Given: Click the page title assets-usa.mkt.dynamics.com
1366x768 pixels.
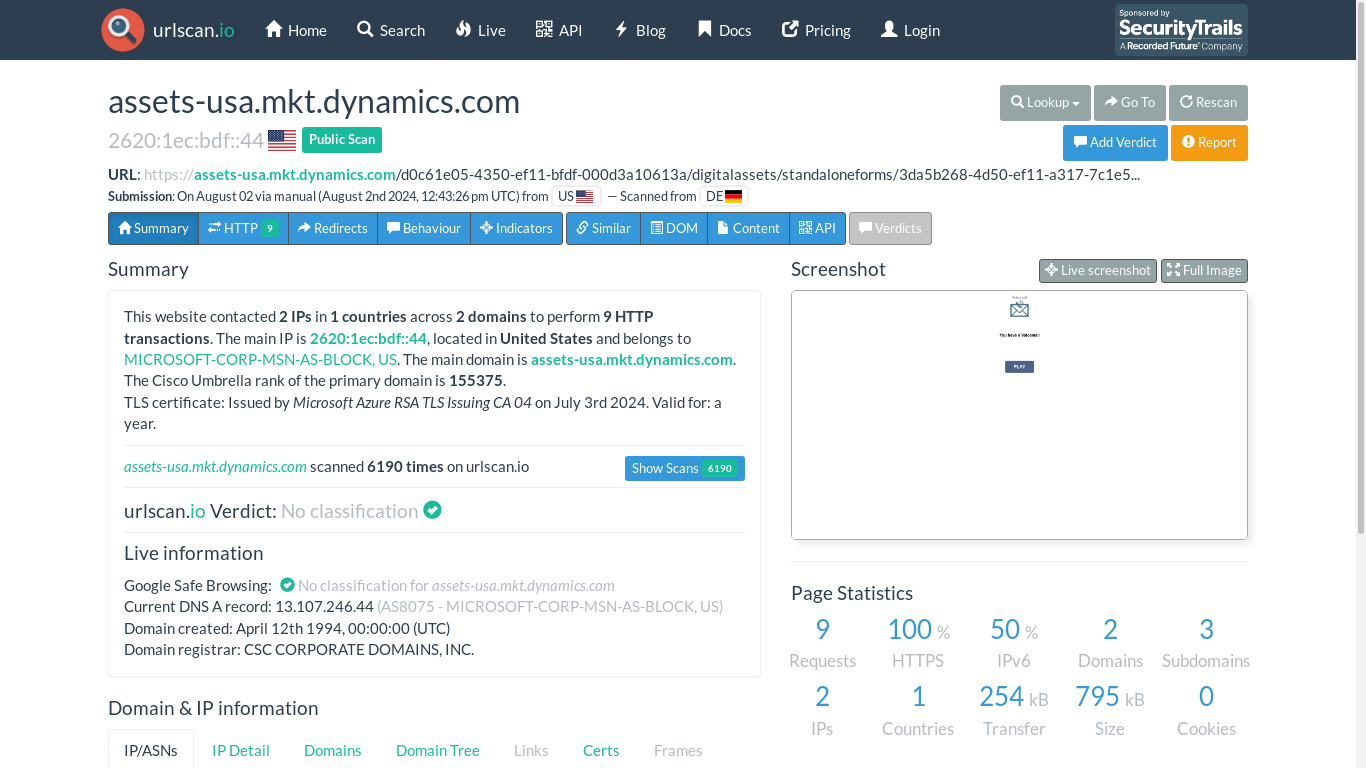Looking at the screenshot, I should pyautogui.click(x=314, y=102).
